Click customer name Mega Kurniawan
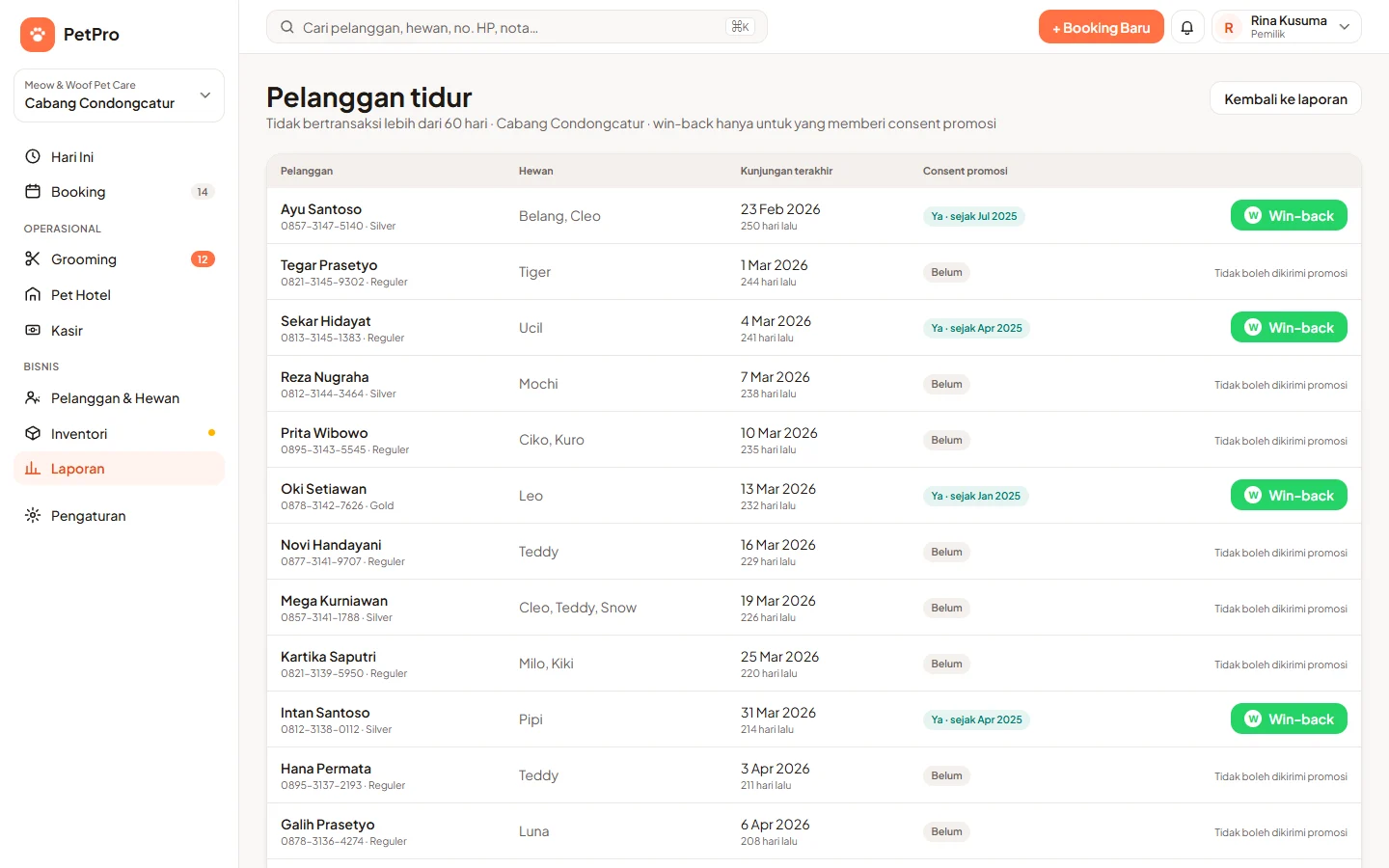 click(x=334, y=601)
